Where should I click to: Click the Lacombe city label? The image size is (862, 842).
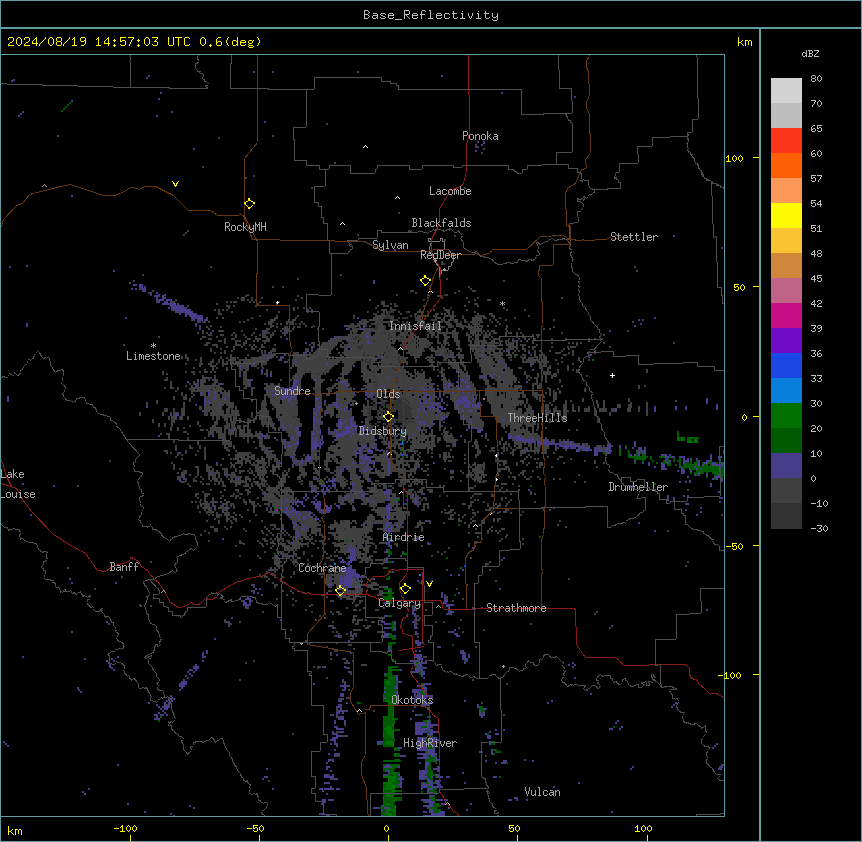point(450,191)
